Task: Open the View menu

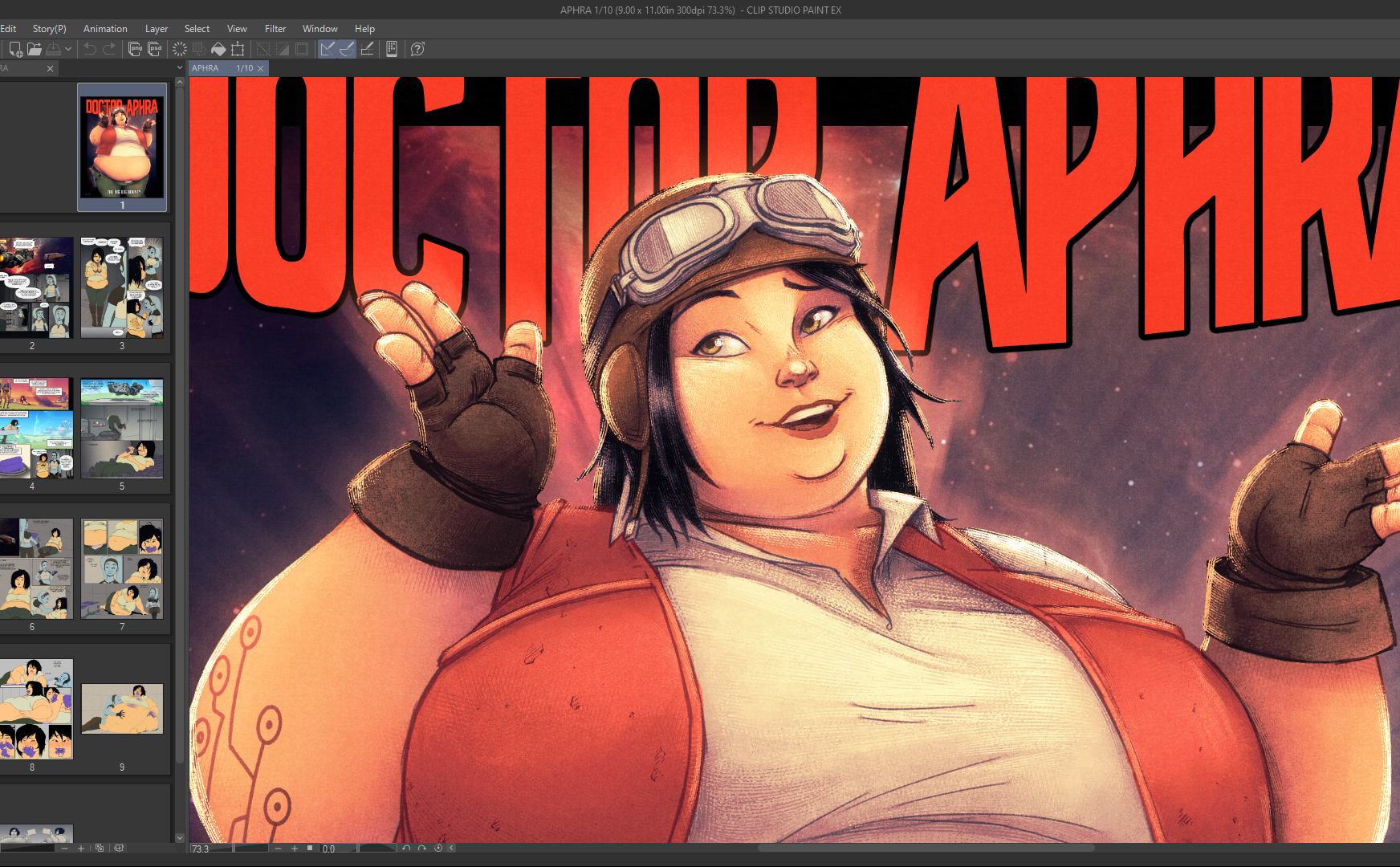Action: tap(237, 29)
